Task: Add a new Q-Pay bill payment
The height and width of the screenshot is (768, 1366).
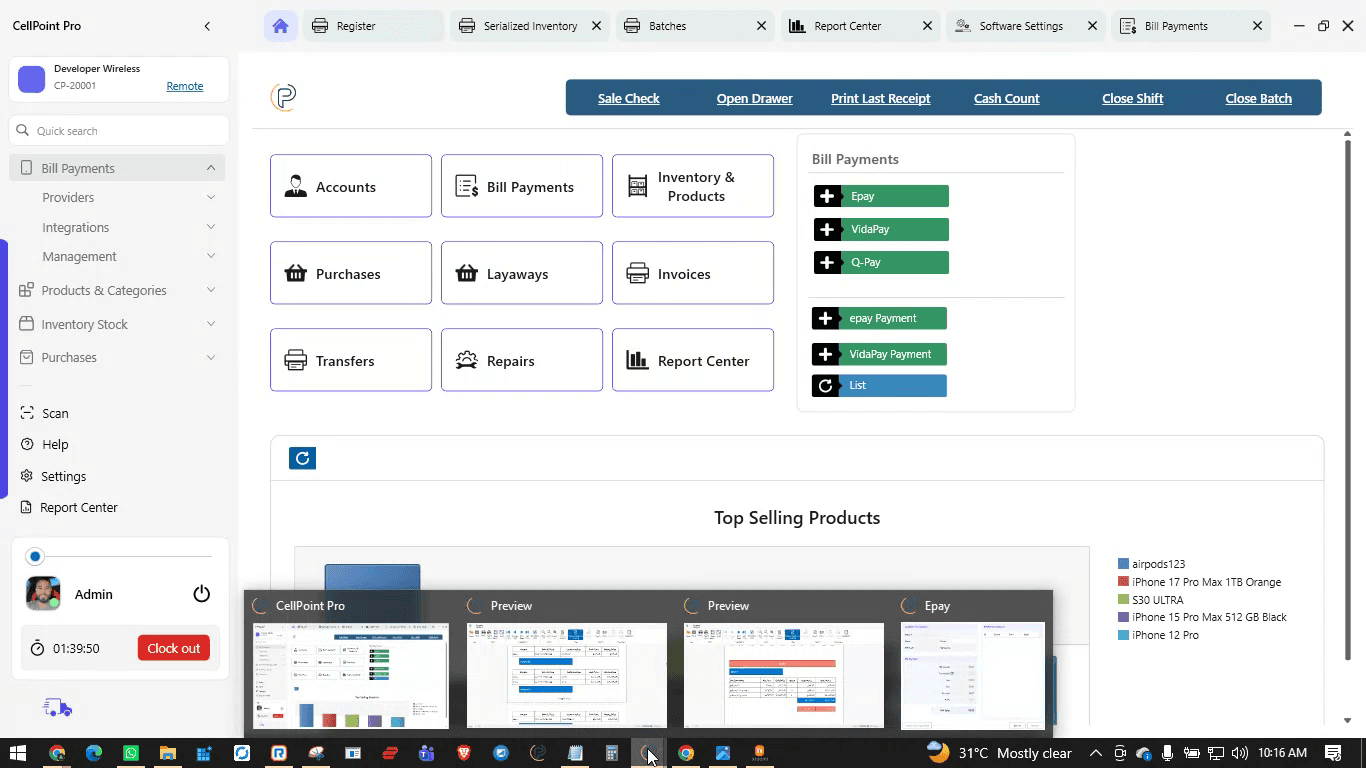Action: click(x=881, y=262)
